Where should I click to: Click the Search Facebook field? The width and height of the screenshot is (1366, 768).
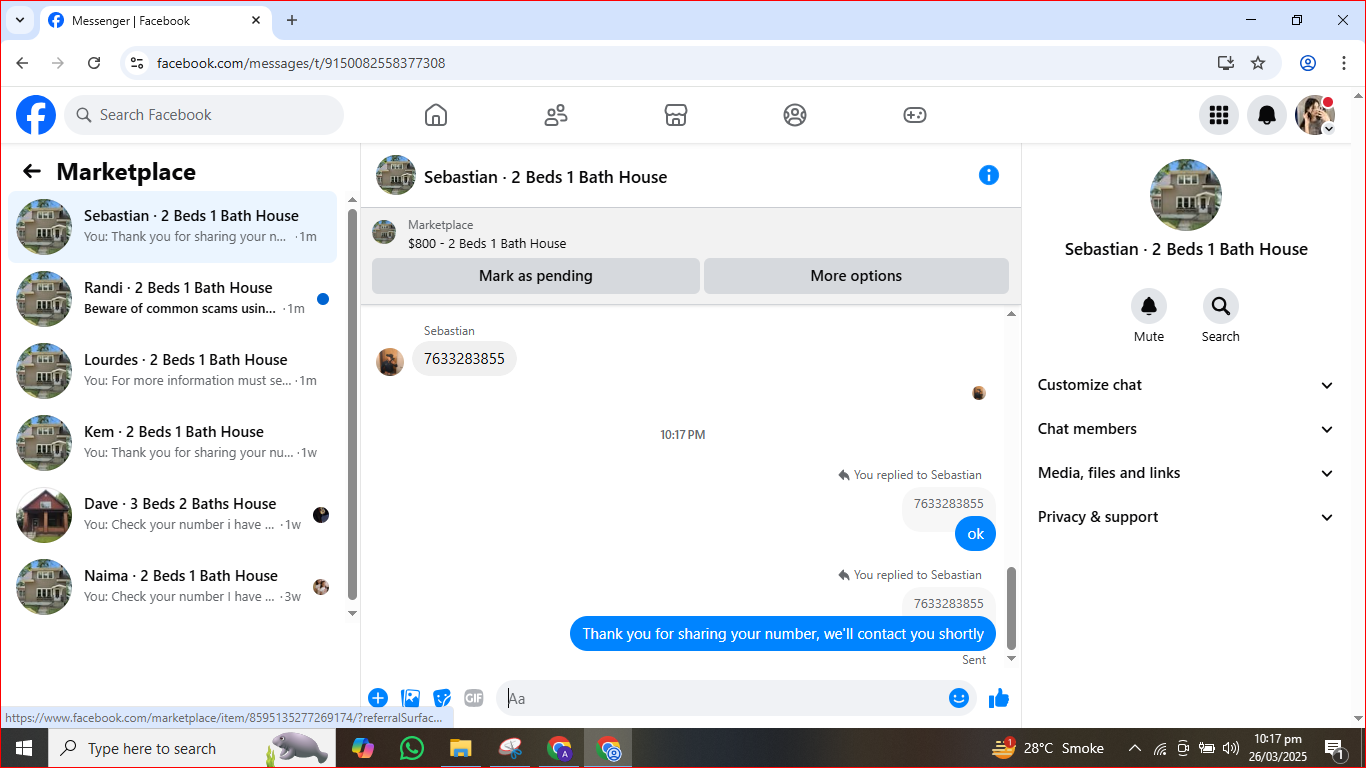tap(204, 115)
